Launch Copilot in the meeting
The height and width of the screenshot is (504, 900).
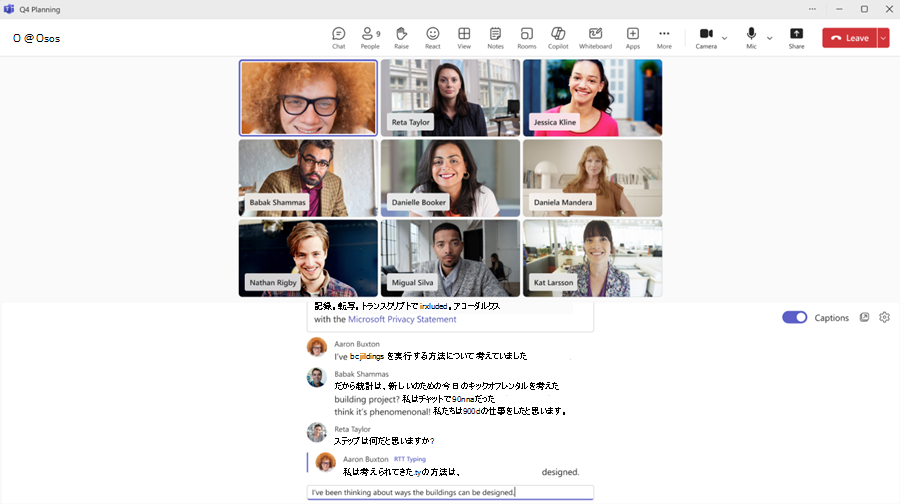(x=558, y=38)
